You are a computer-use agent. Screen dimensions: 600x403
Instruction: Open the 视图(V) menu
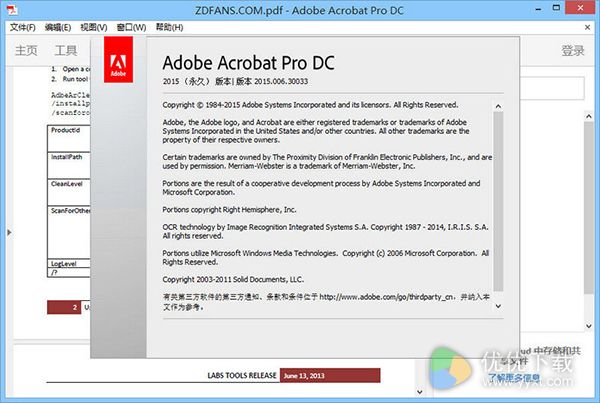pos(93,28)
